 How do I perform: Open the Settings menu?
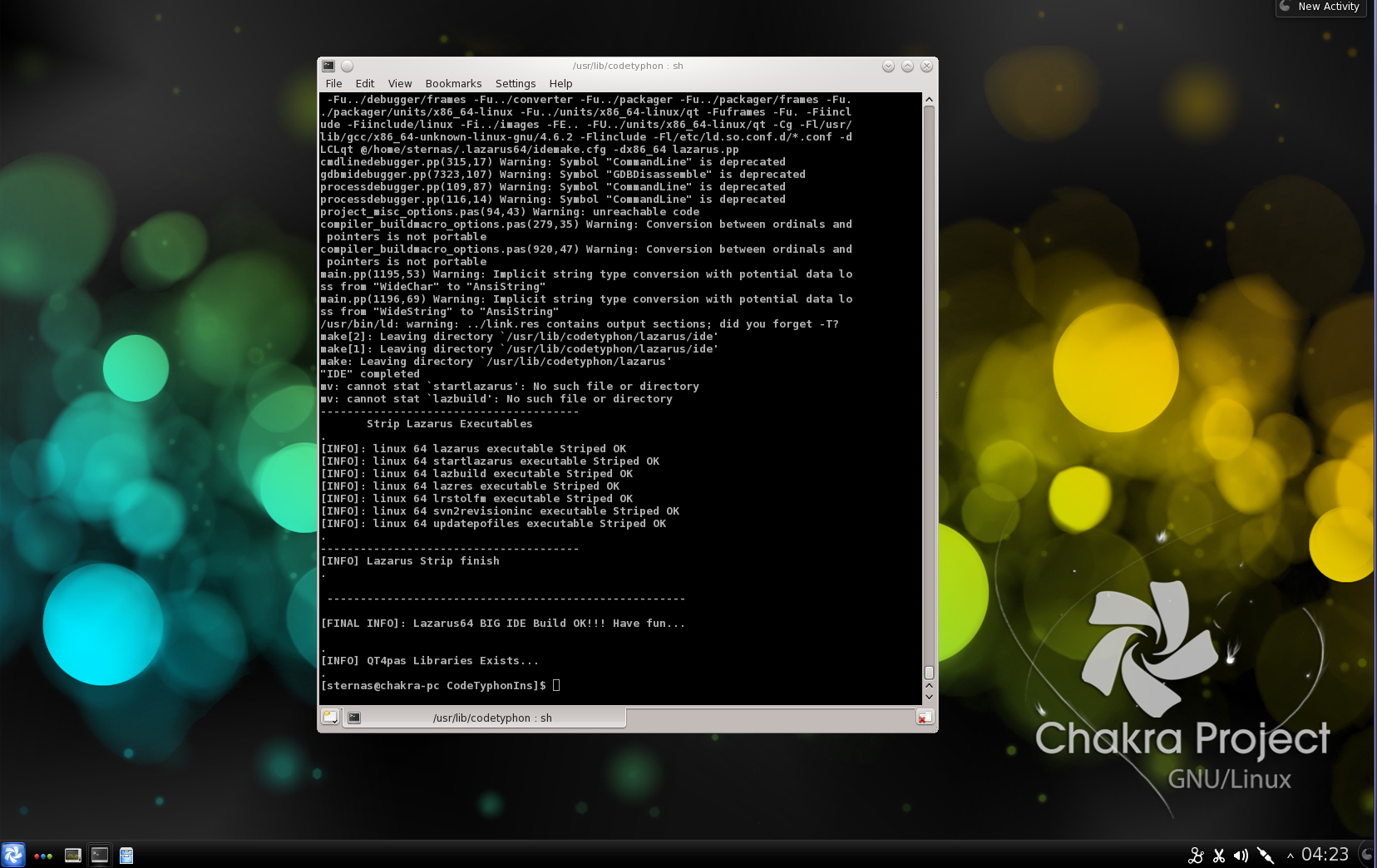516,83
